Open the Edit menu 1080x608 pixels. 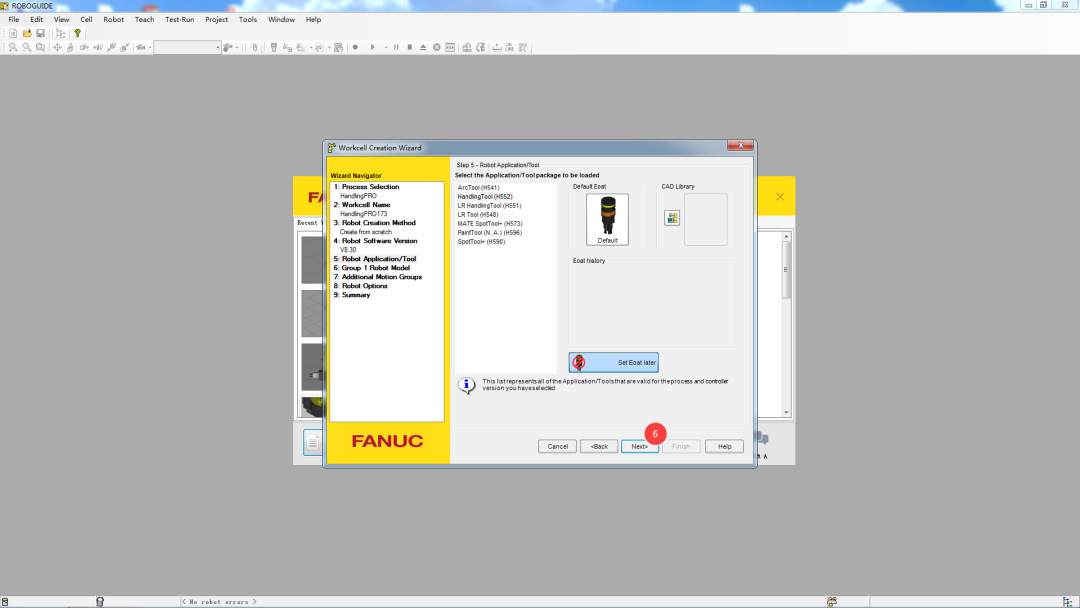[37, 19]
